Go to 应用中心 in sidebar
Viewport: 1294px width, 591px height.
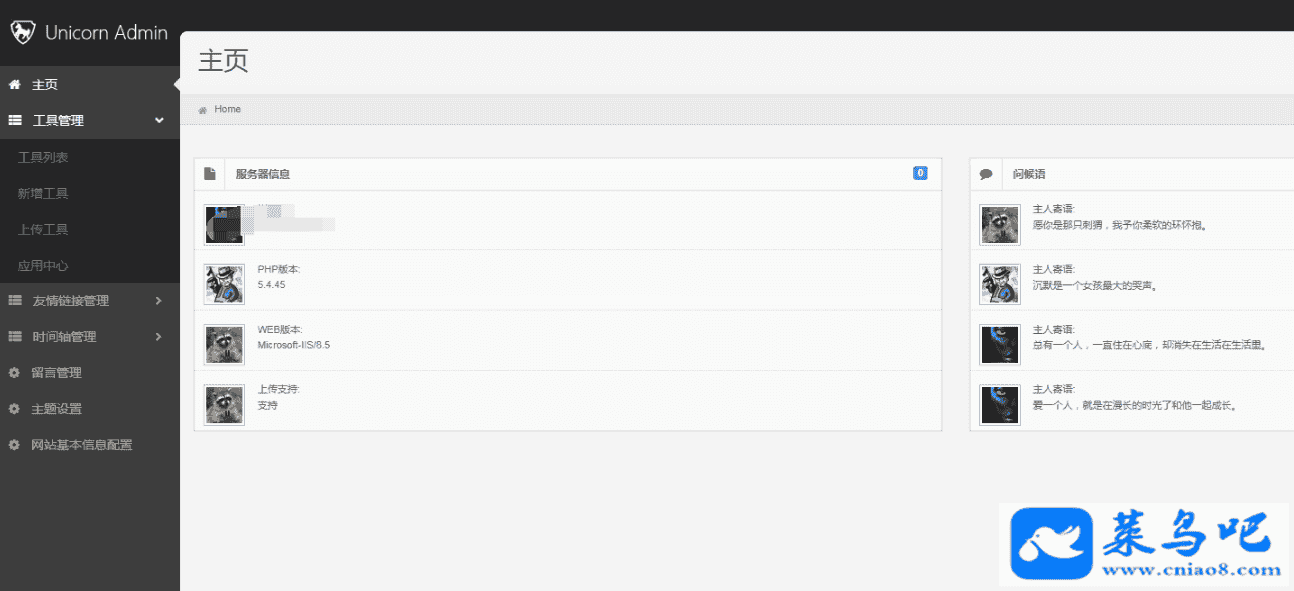coord(43,266)
